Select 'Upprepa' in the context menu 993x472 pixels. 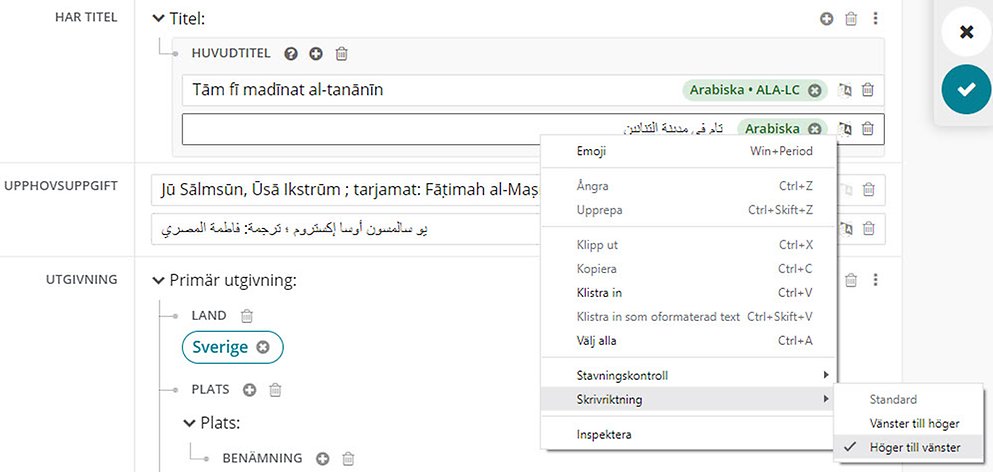coord(688,210)
